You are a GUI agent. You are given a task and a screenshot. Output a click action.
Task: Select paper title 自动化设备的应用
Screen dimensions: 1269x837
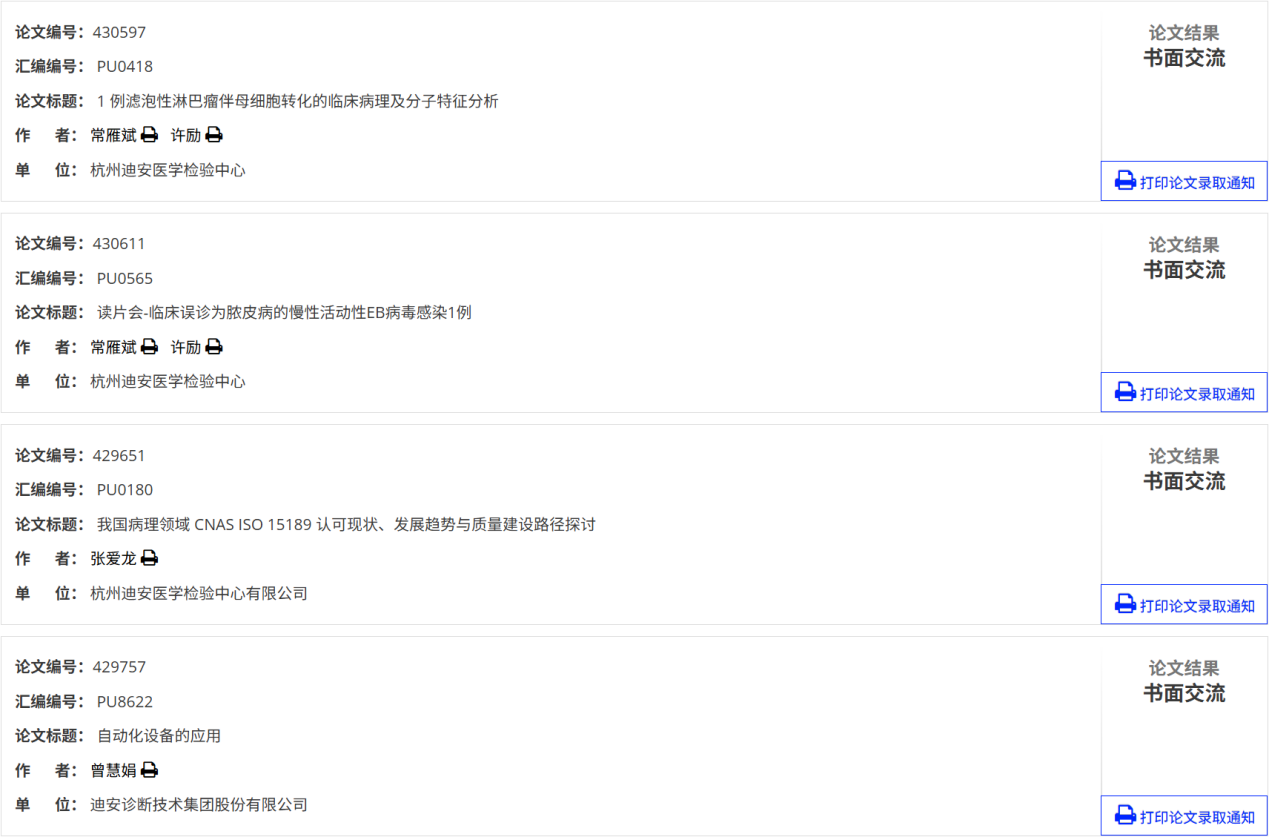pos(159,736)
